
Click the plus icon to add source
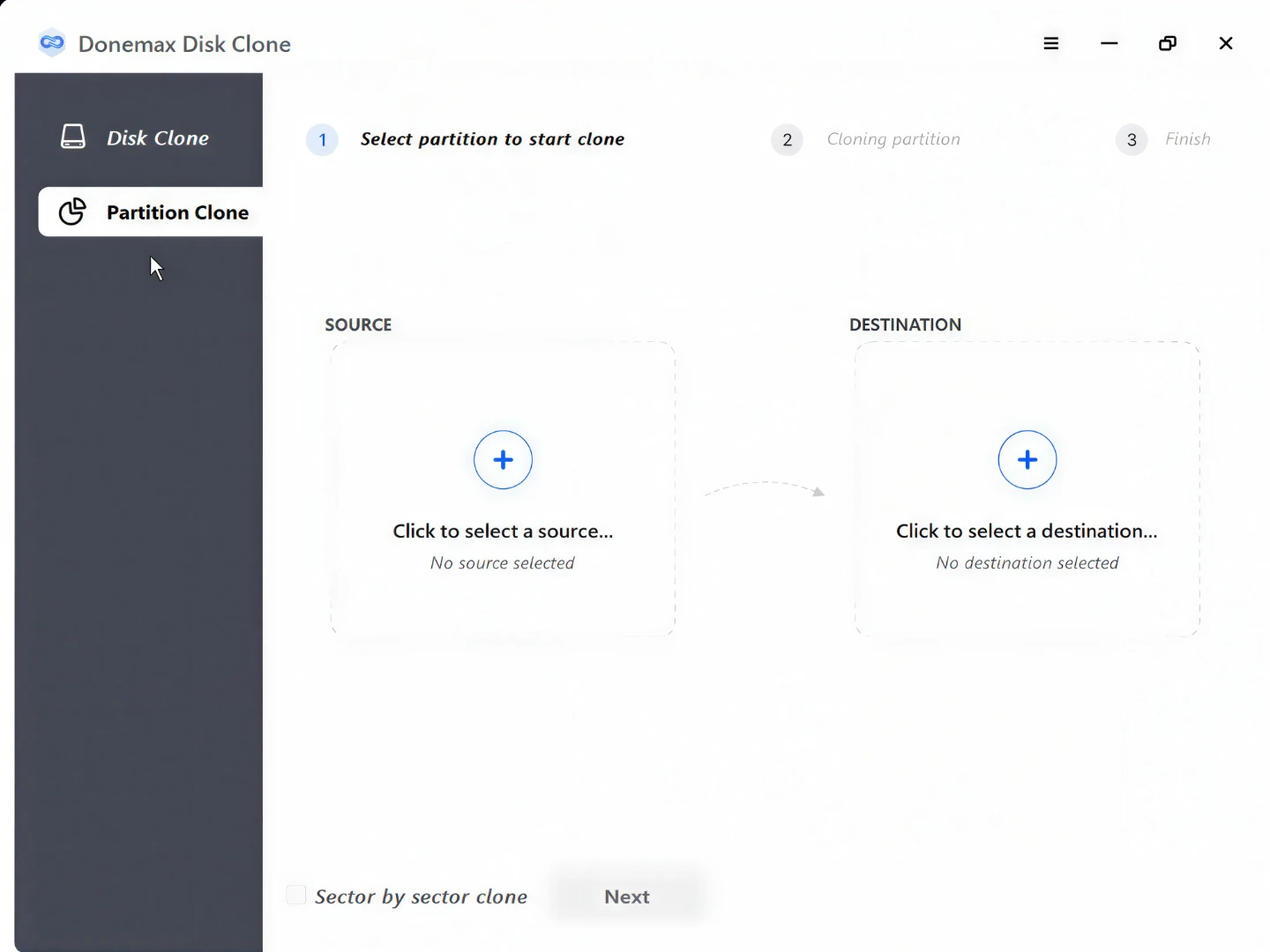coord(503,459)
